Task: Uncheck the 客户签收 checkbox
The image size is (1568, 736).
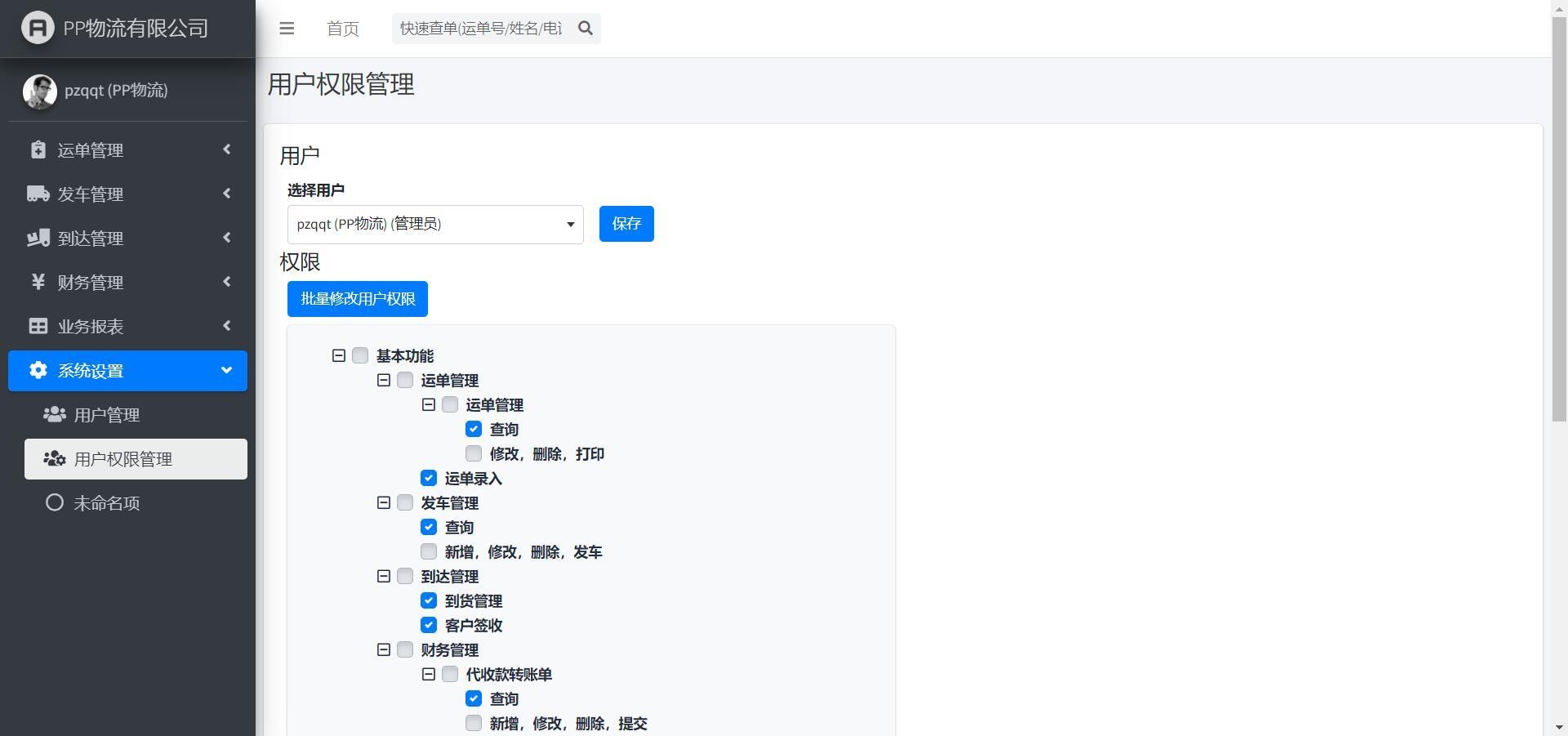Action: click(429, 625)
